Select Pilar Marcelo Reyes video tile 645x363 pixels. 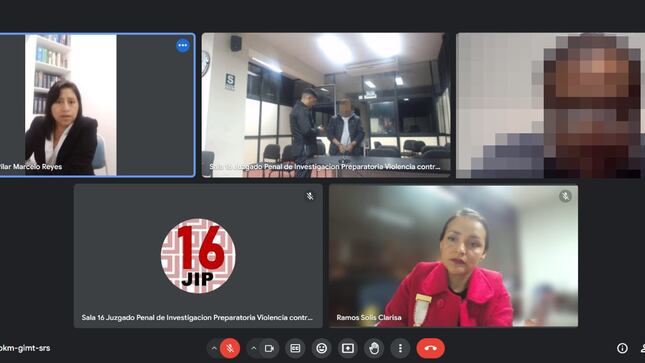tap(97, 105)
